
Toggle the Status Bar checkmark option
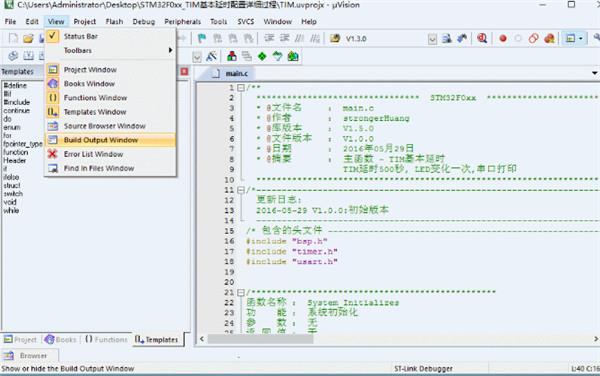point(52,36)
